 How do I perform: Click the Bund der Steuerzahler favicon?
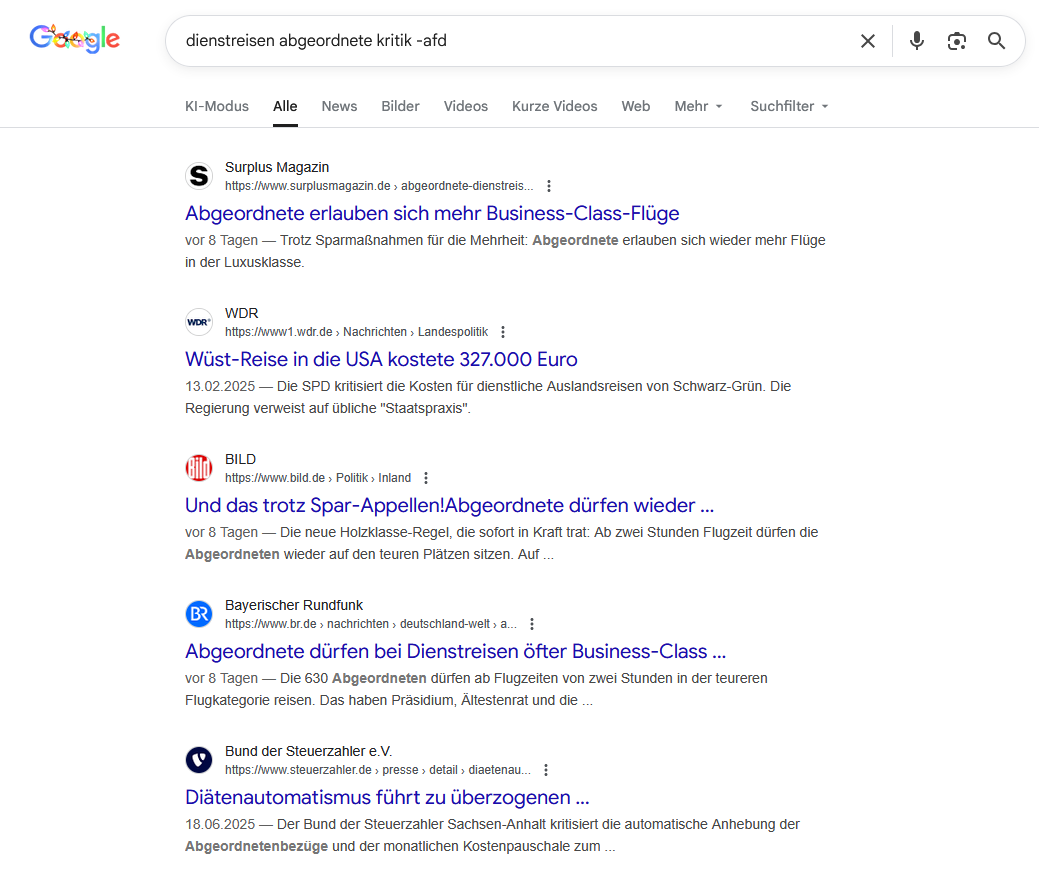coord(199,760)
